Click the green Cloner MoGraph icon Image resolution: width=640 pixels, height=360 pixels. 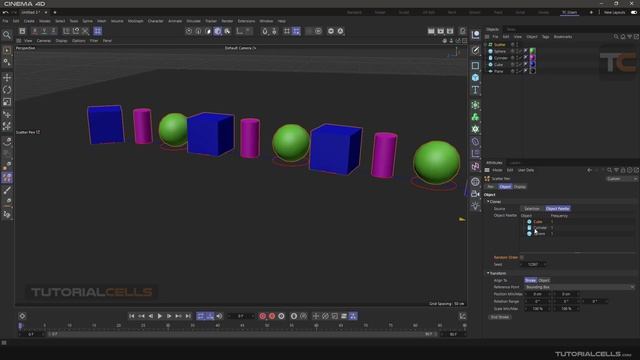(476, 117)
